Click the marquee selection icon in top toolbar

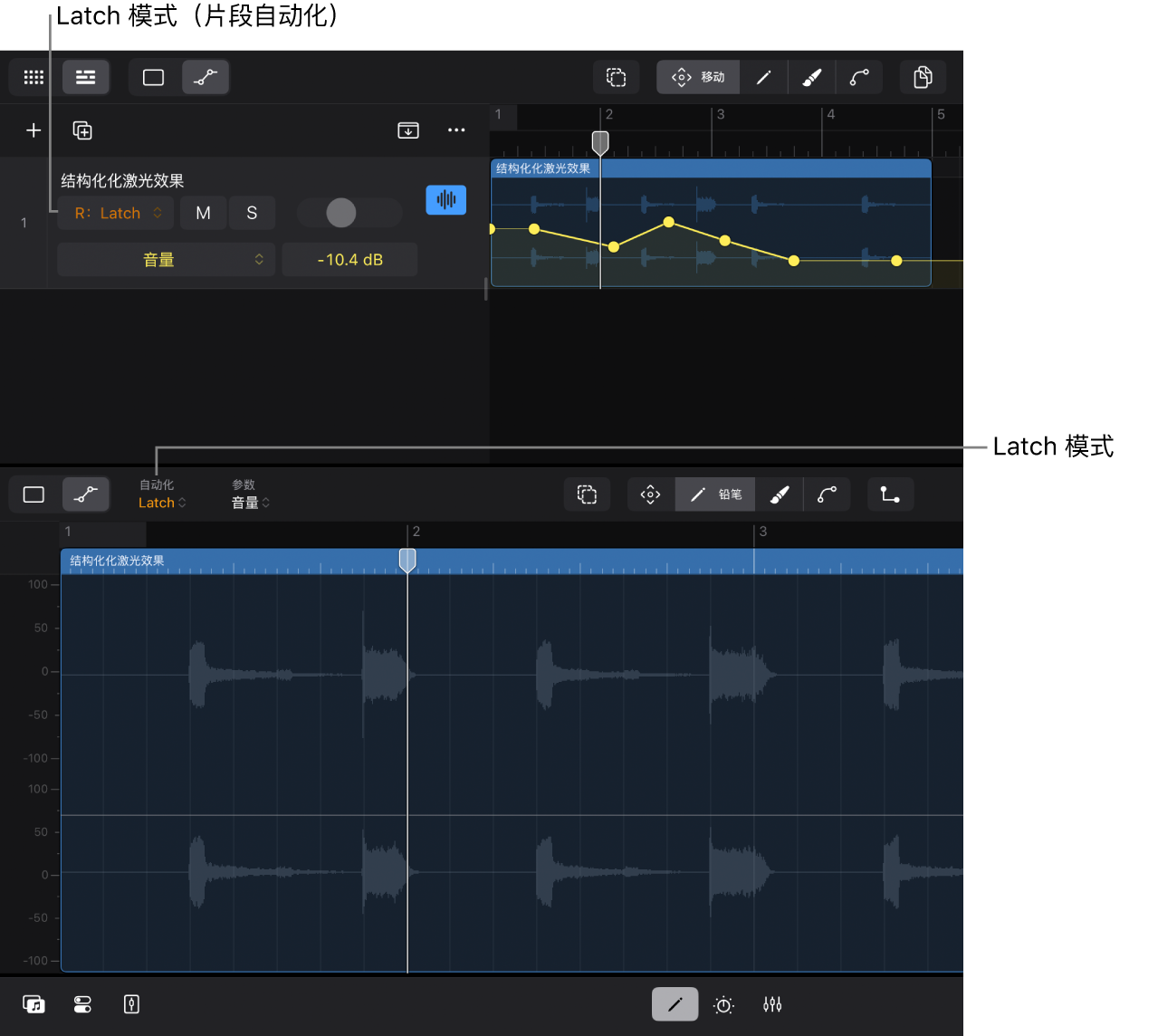tap(617, 78)
